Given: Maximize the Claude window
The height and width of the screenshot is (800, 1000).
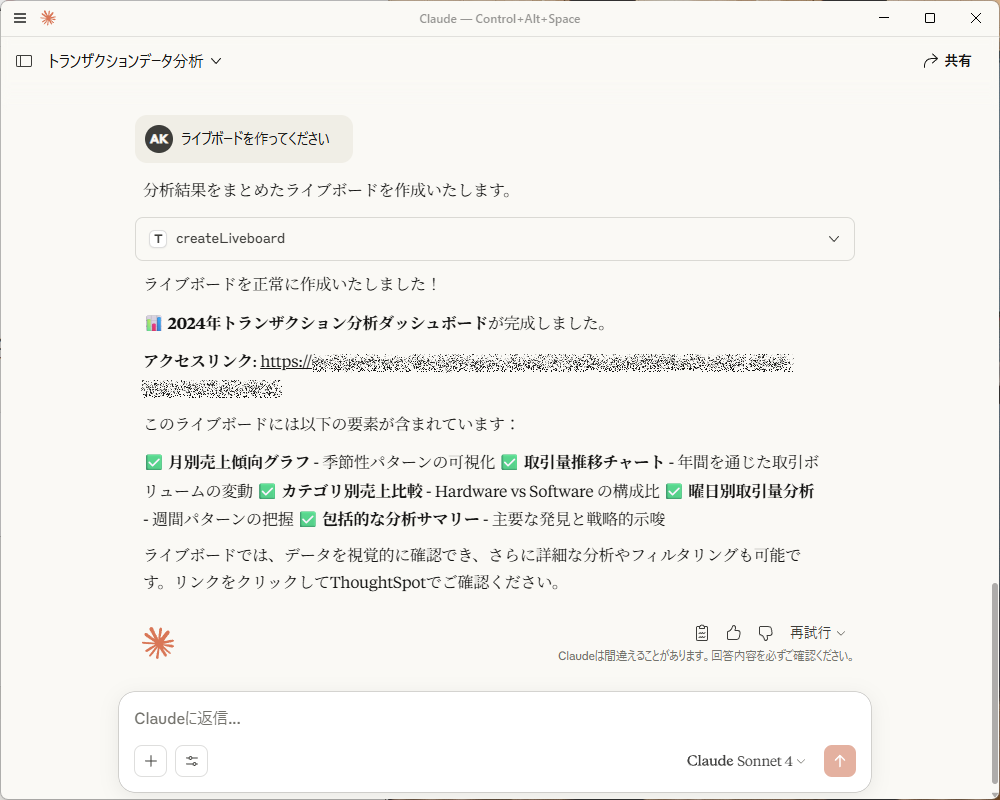Looking at the screenshot, I should point(930,18).
